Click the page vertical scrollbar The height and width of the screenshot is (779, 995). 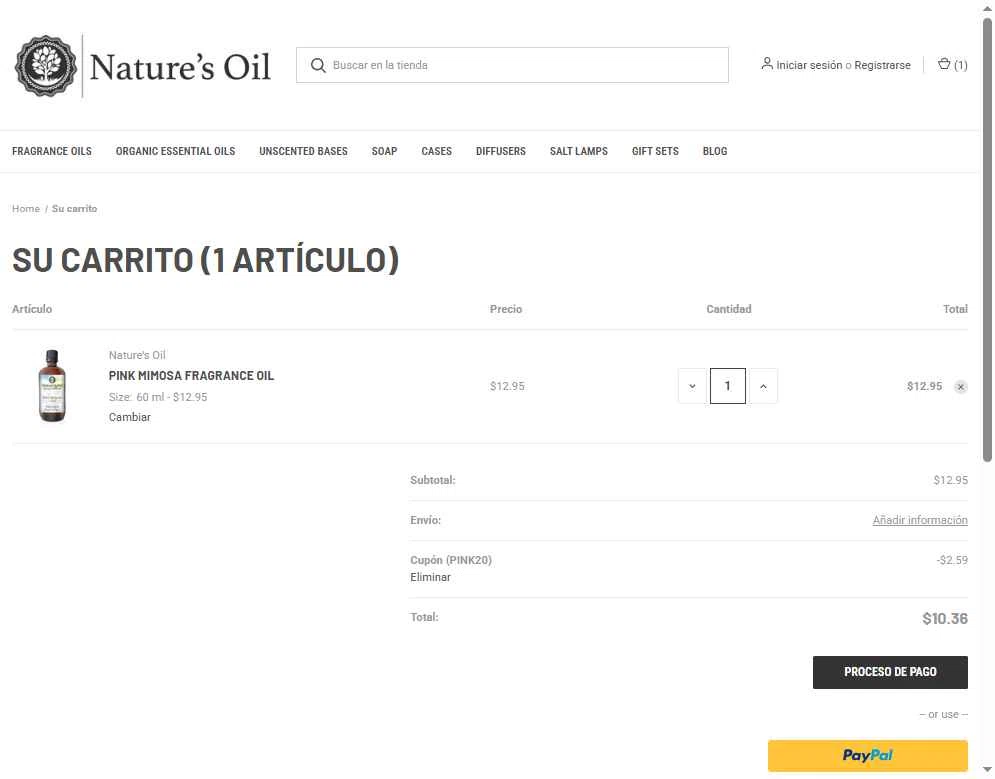point(987,241)
